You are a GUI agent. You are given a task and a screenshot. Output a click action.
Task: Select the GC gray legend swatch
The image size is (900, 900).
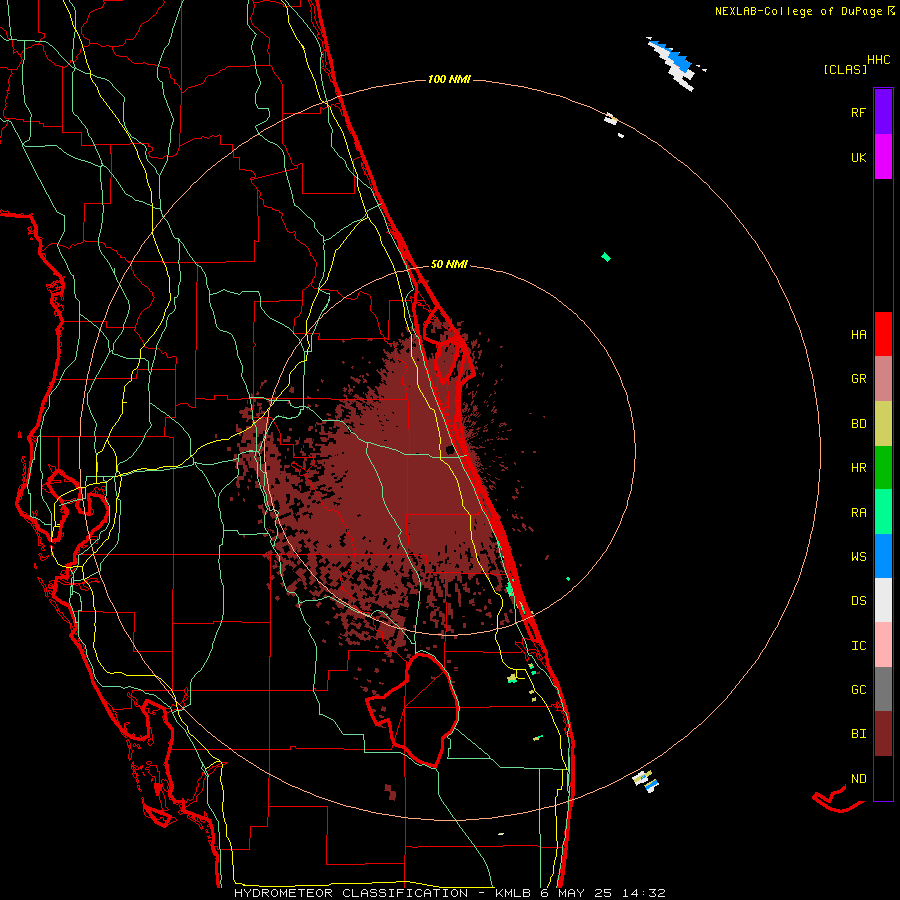[x=883, y=689]
